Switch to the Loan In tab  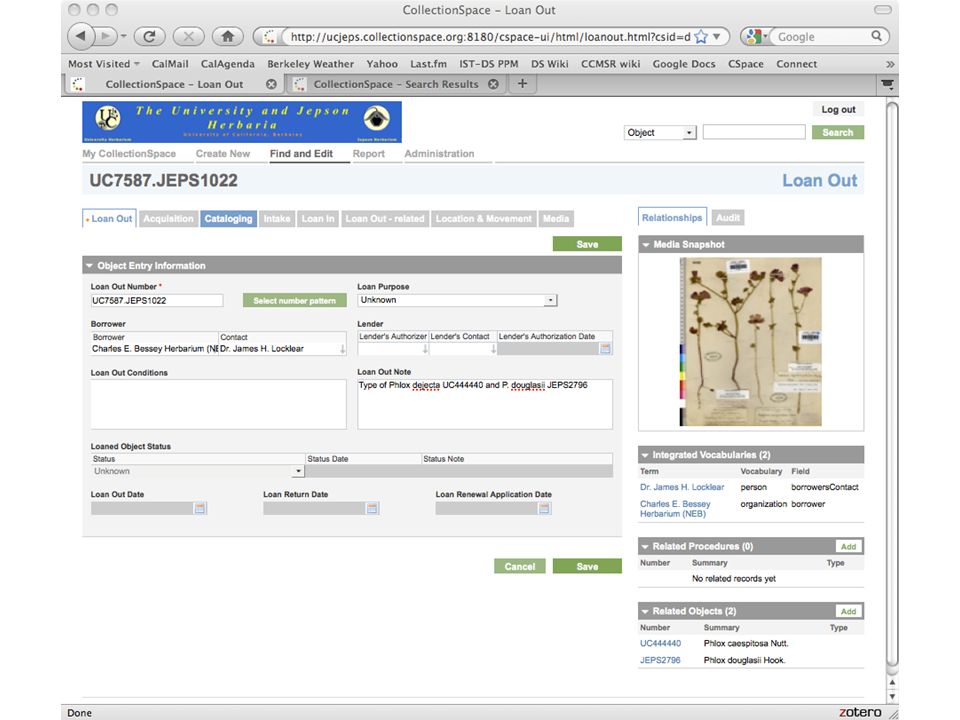(x=318, y=219)
